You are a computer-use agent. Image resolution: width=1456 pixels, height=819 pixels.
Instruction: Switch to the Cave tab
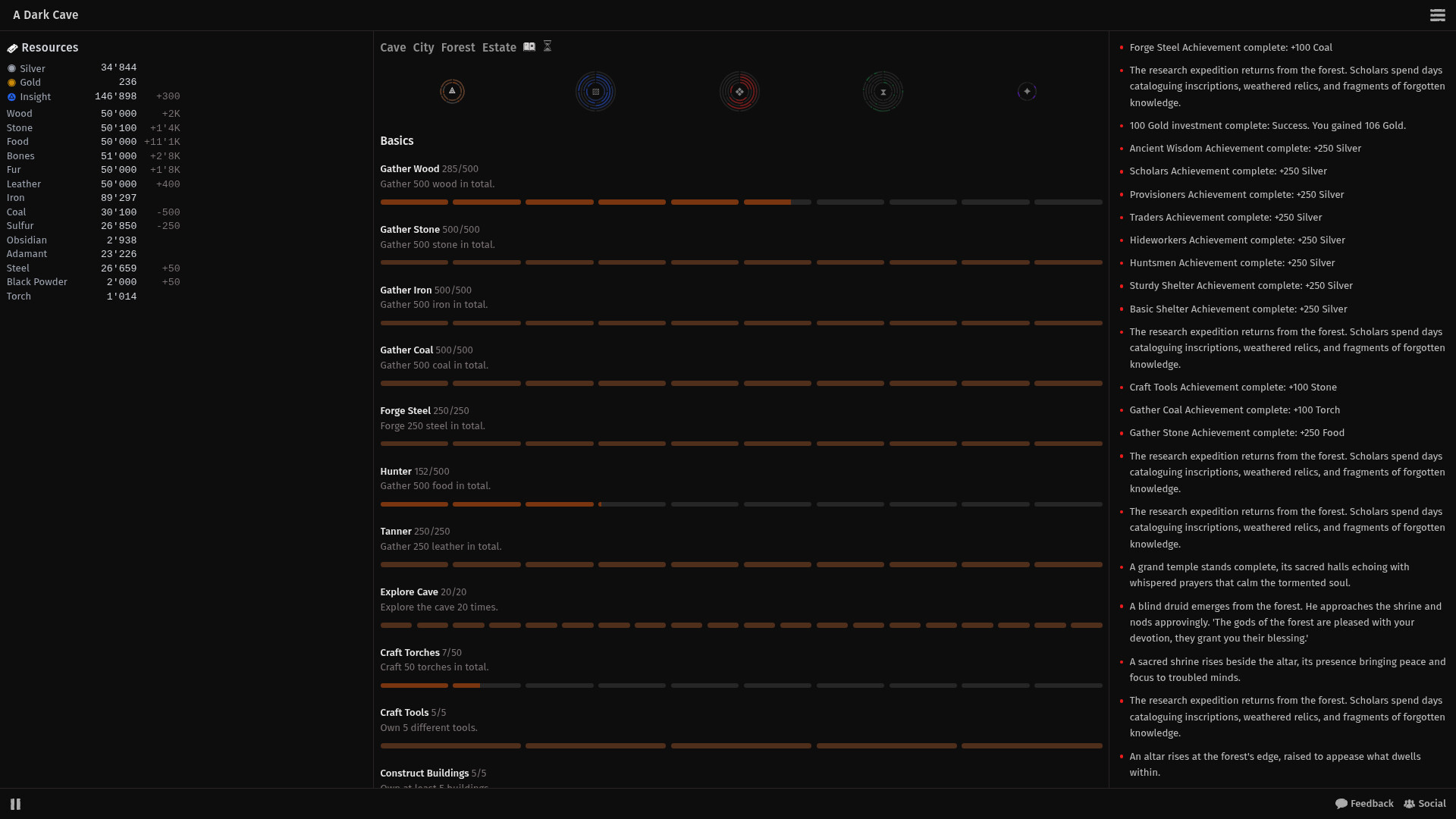[393, 47]
